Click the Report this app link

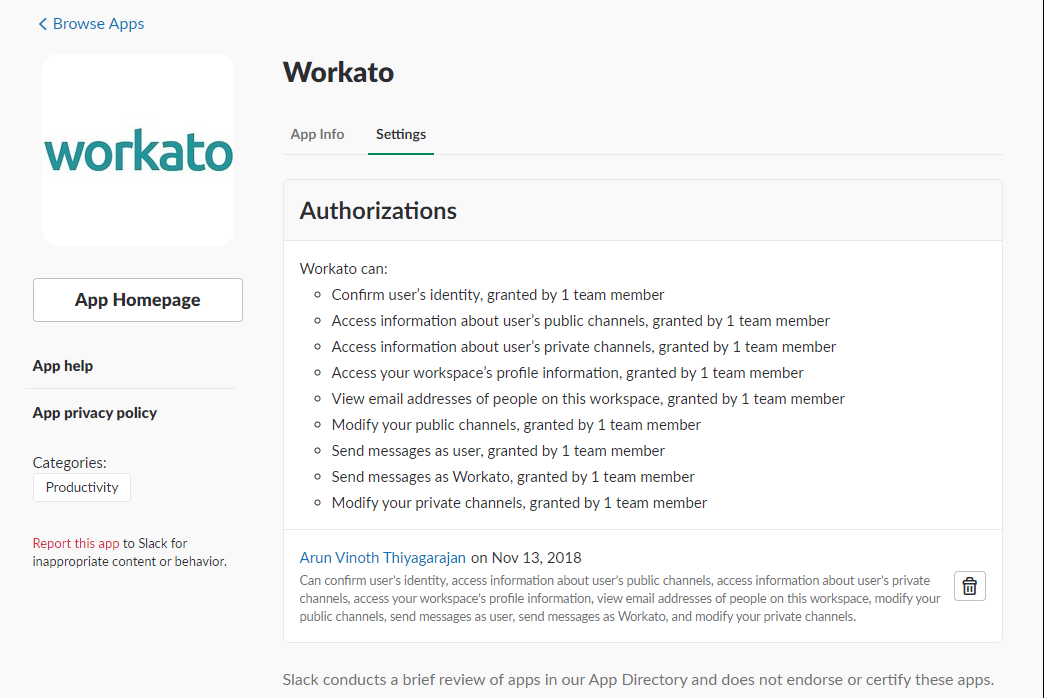pyautogui.click(x=76, y=543)
